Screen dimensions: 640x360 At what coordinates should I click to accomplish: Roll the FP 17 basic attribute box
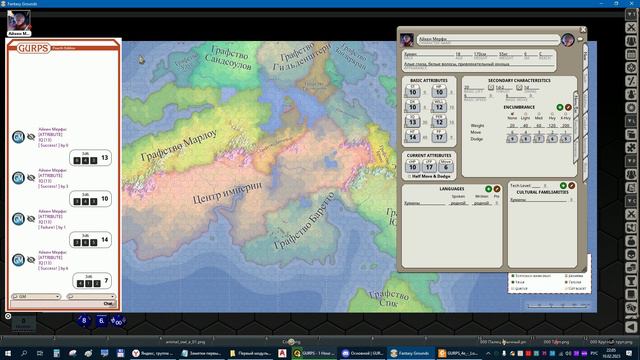[439, 136]
